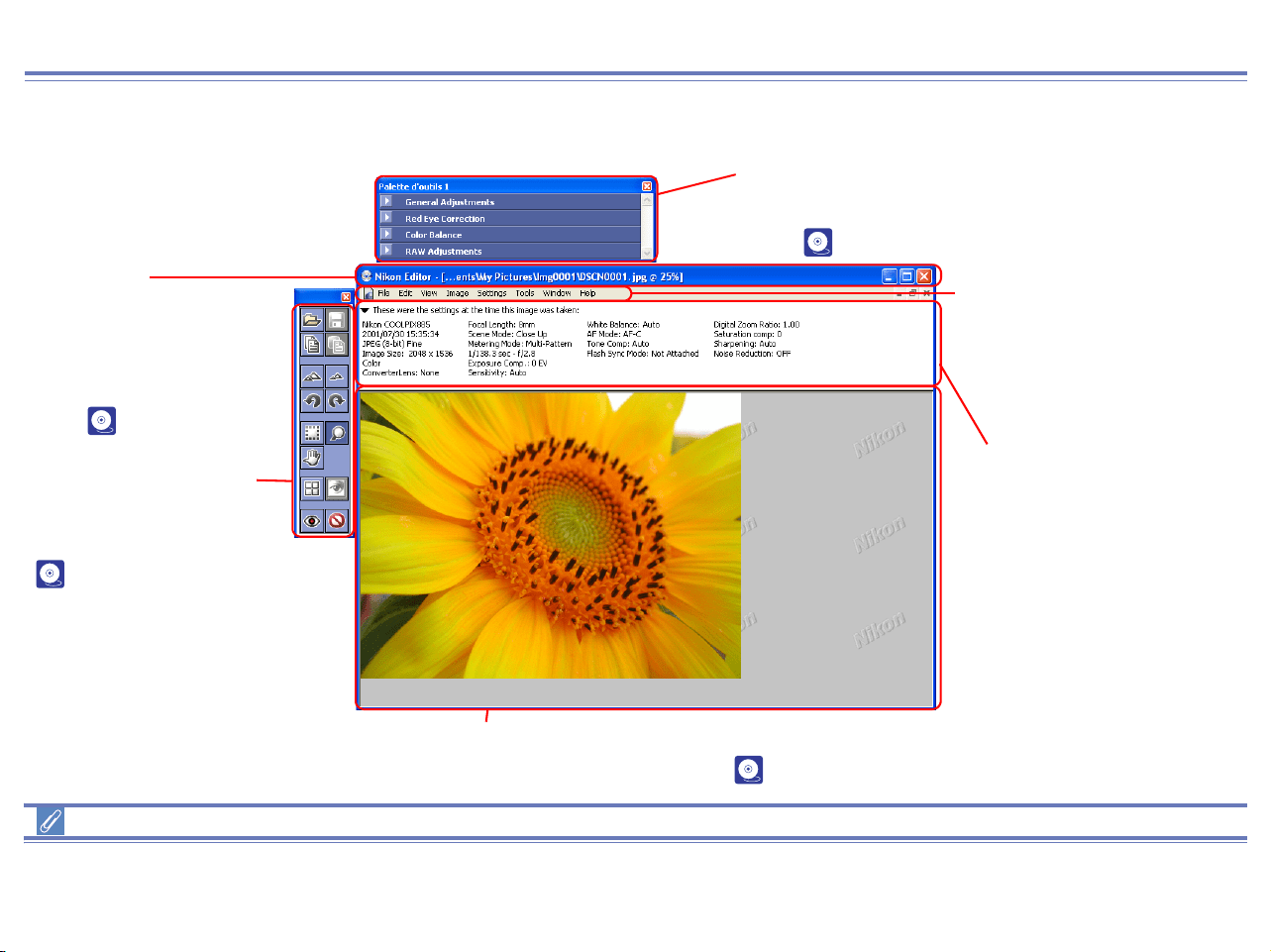Expand the RAW Adjustments section

coord(386,251)
